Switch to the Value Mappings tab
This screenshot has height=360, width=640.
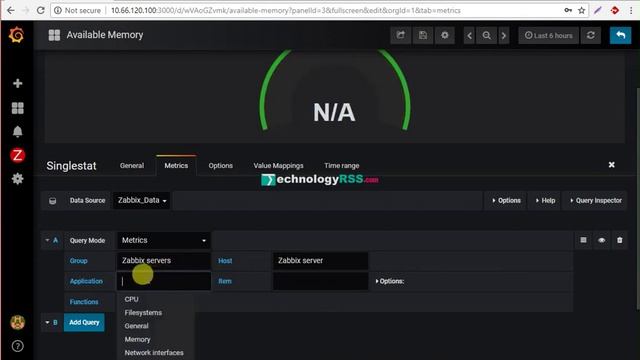coord(278,165)
